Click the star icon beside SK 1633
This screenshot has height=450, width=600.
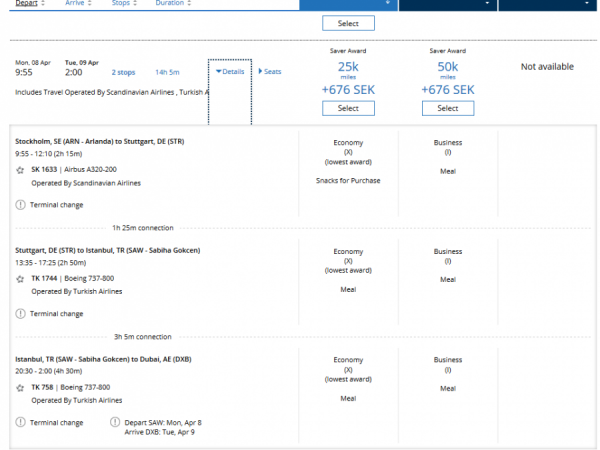pos(20,170)
